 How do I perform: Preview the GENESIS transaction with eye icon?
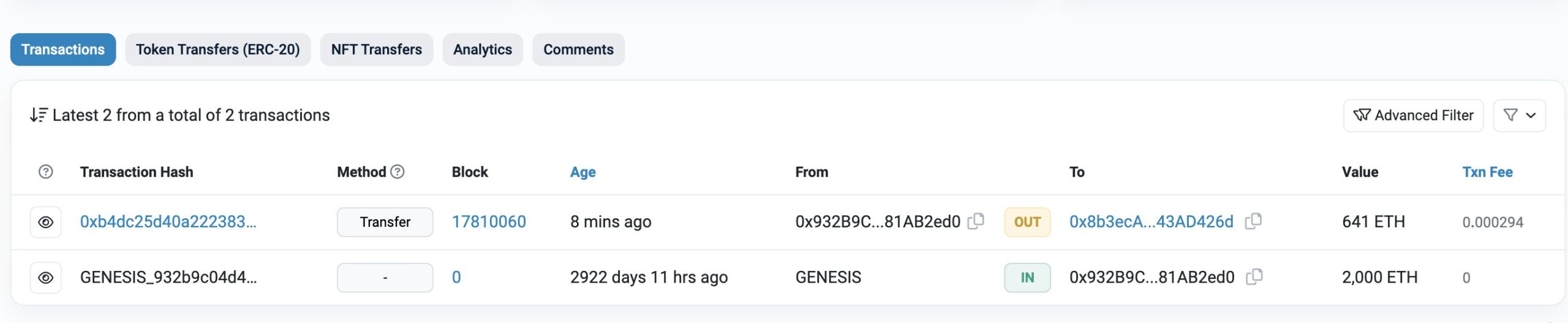[45, 278]
